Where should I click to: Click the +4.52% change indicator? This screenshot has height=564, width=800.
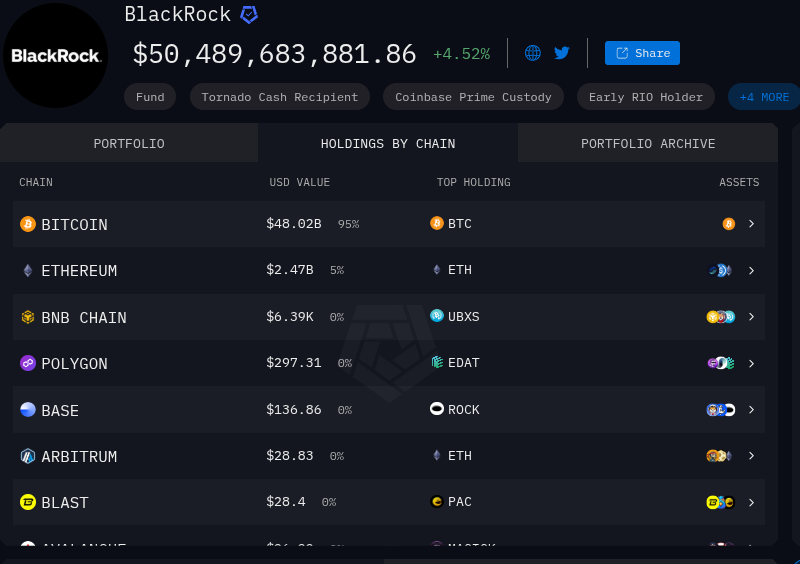click(462, 54)
